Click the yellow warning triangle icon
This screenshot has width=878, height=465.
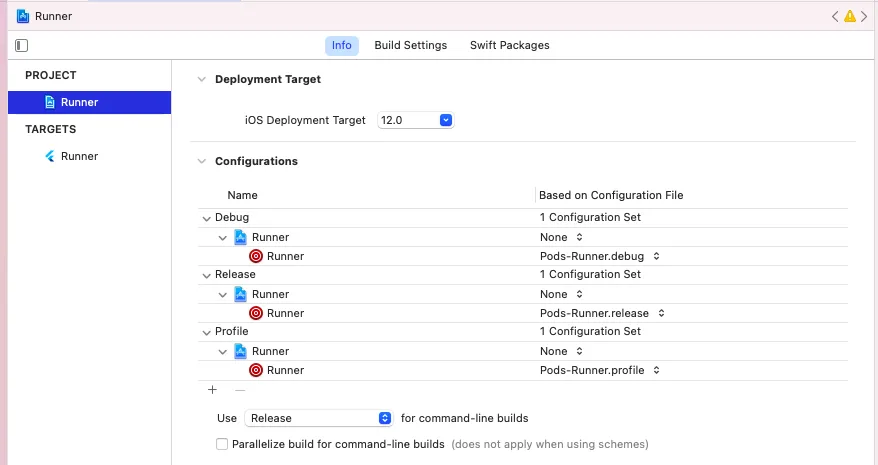pos(850,16)
